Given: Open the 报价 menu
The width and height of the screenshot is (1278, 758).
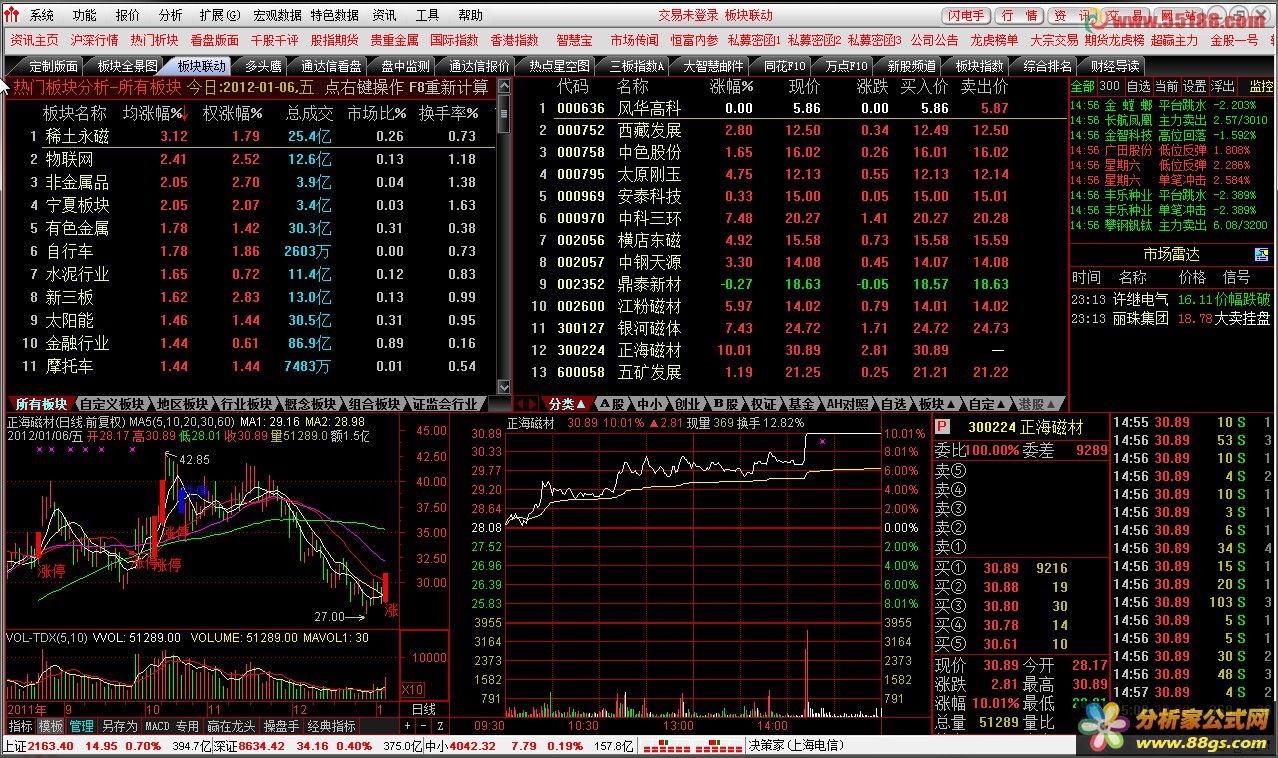Looking at the screenshot, I should [128, 16].
